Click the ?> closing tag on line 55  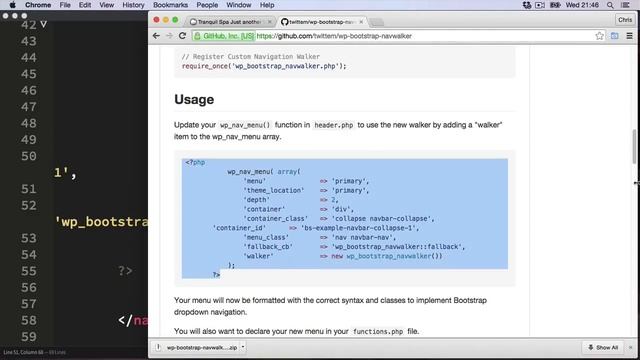pyautogui.click(x=125, y=271)
